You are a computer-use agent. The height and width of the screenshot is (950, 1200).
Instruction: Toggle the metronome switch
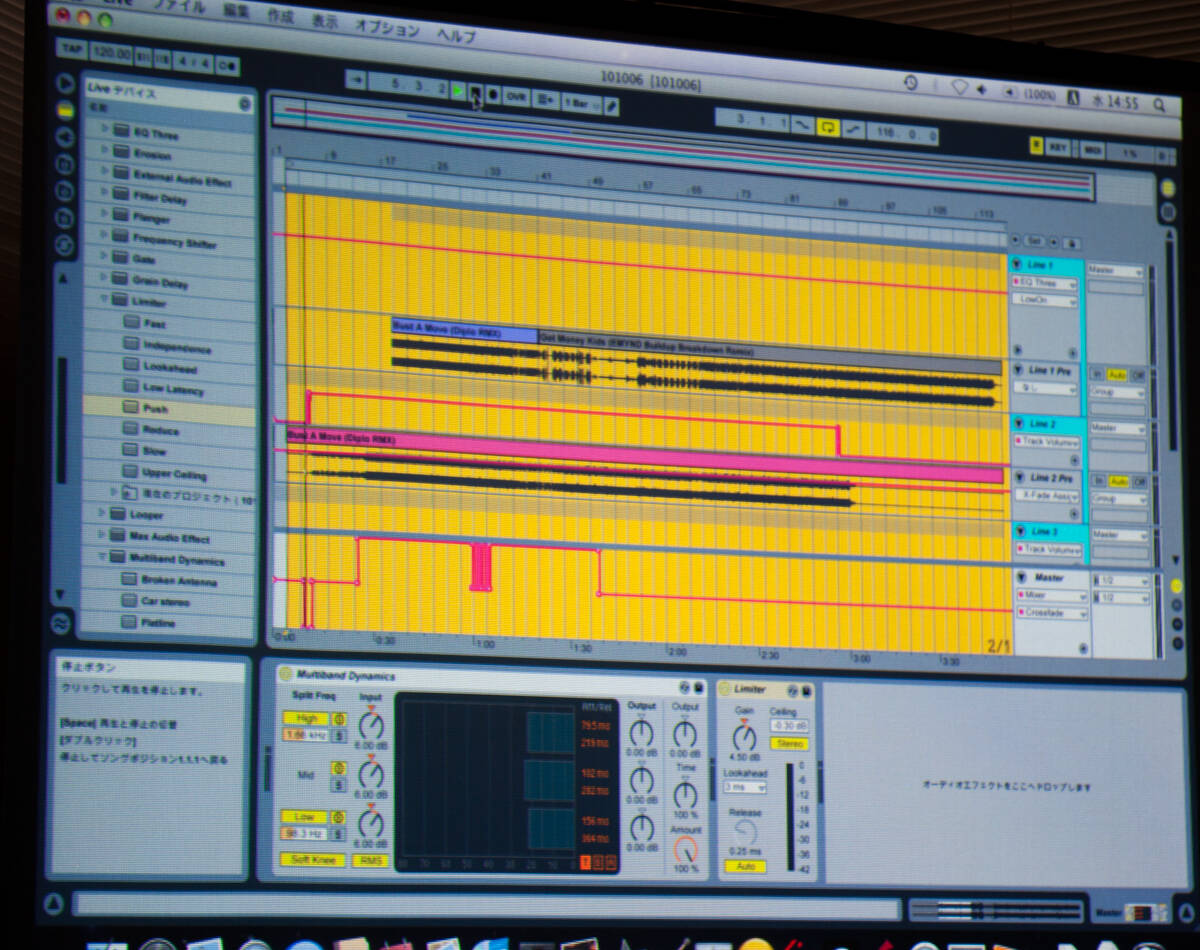point(227,66)
